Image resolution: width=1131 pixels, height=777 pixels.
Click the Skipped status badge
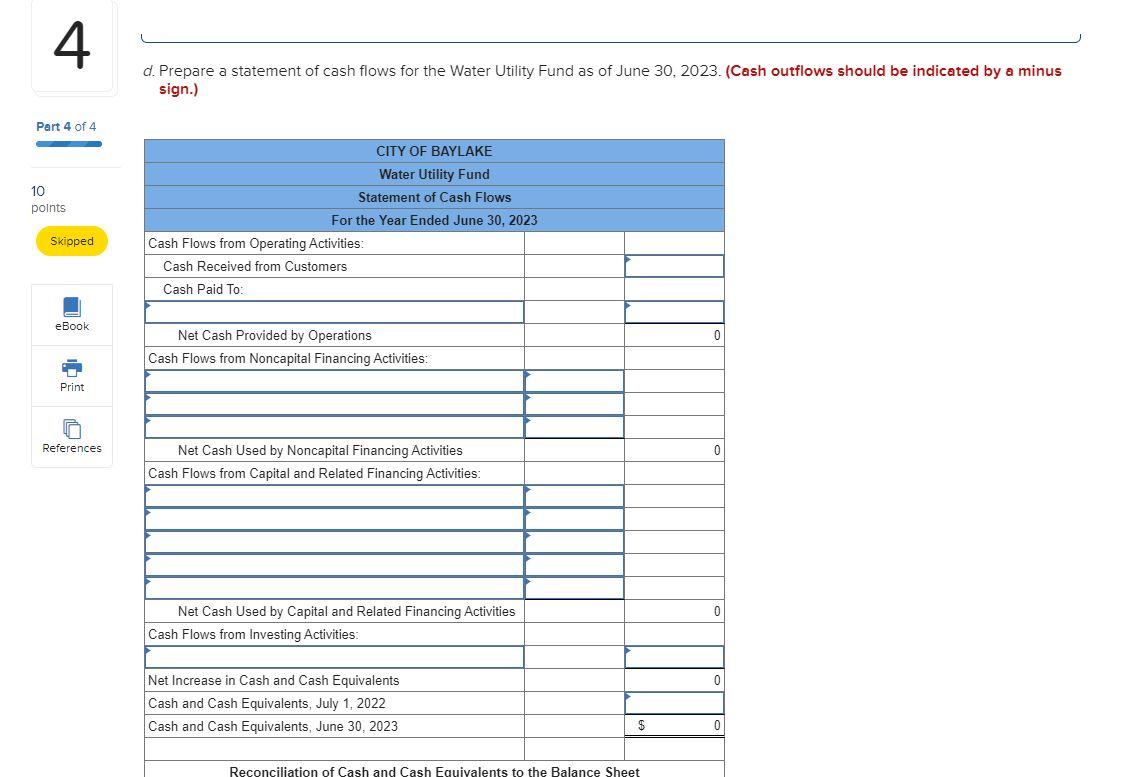pos(71,241)
